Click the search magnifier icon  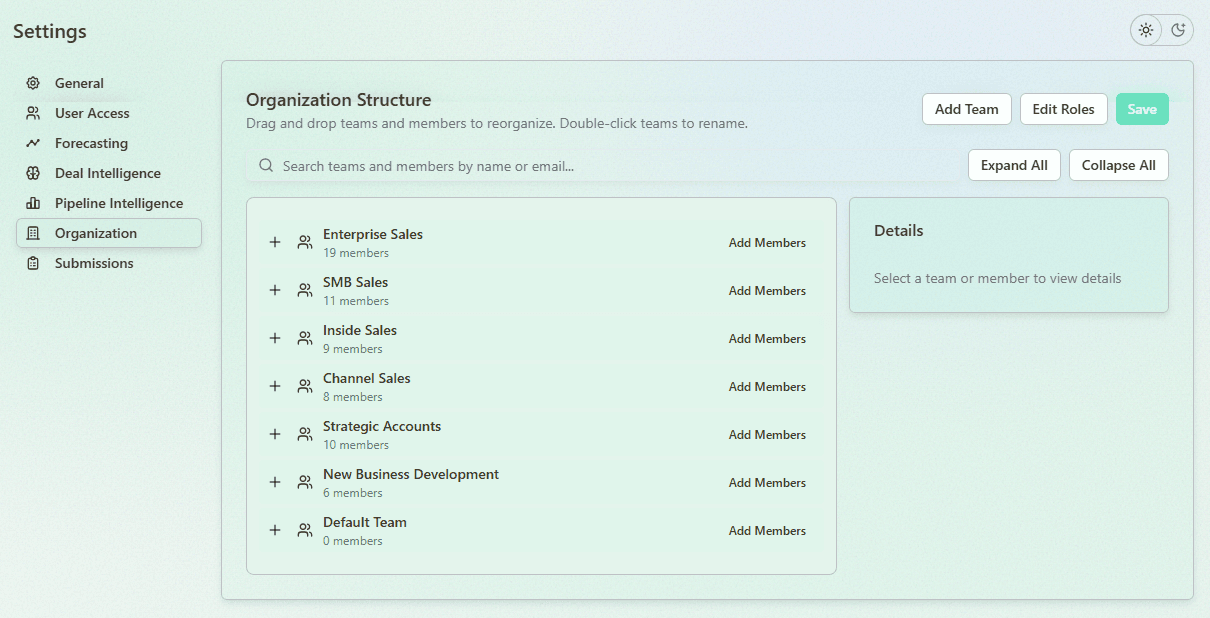266,165
